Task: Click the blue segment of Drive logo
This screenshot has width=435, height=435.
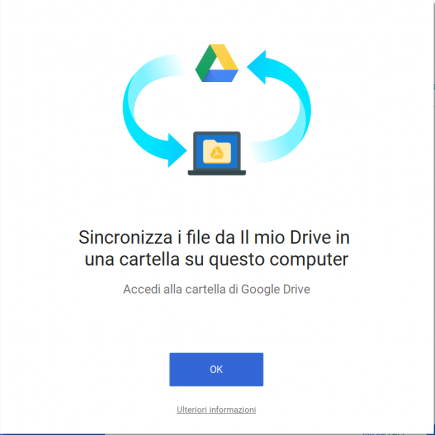Action: (x=220, y=76)
